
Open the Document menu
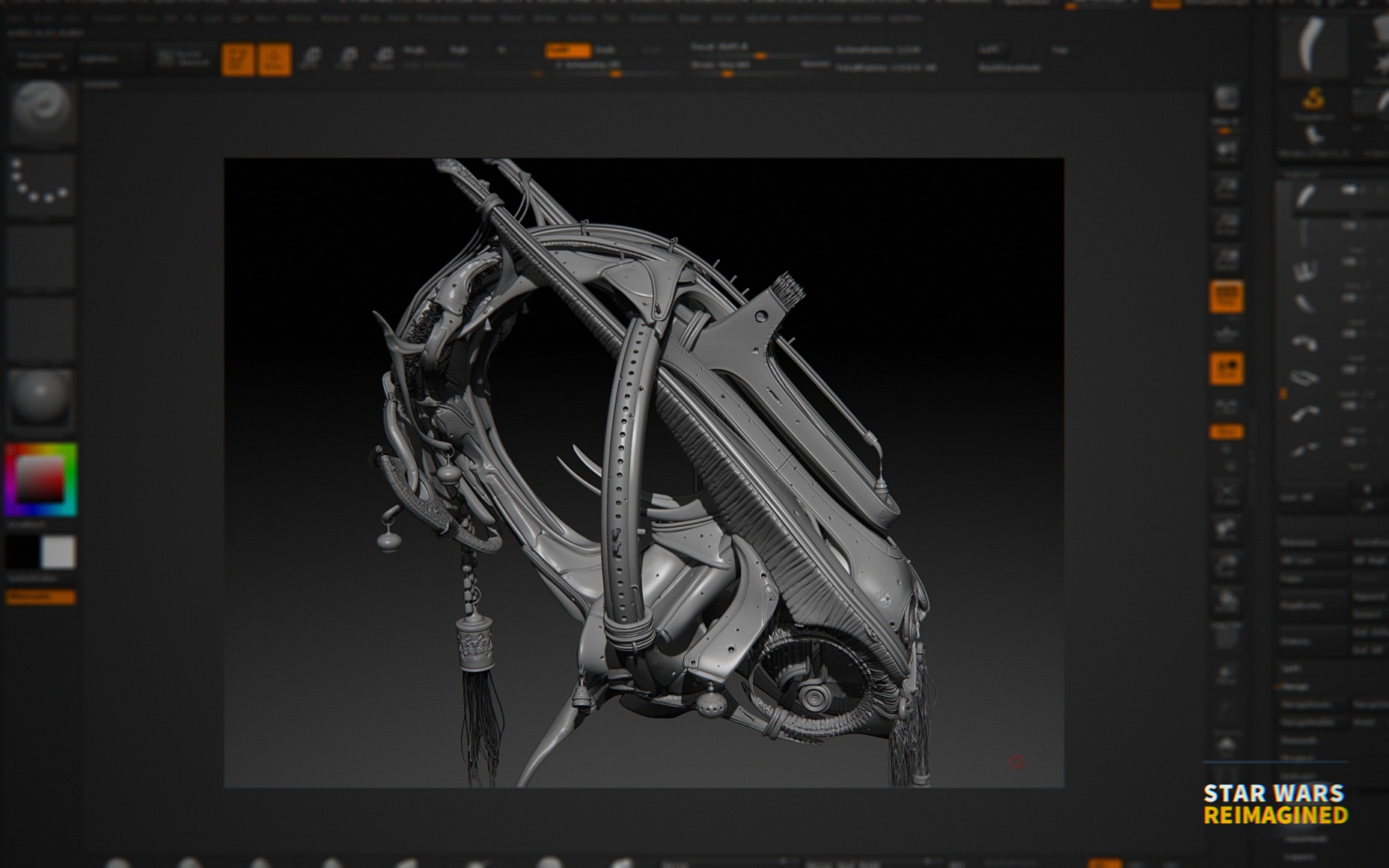(x=109, y=18)
